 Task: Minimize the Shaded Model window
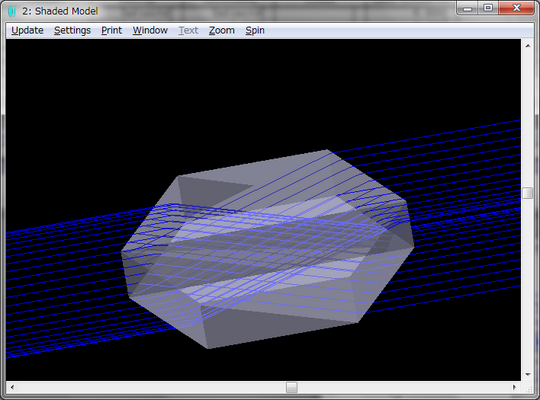(467, 8)
